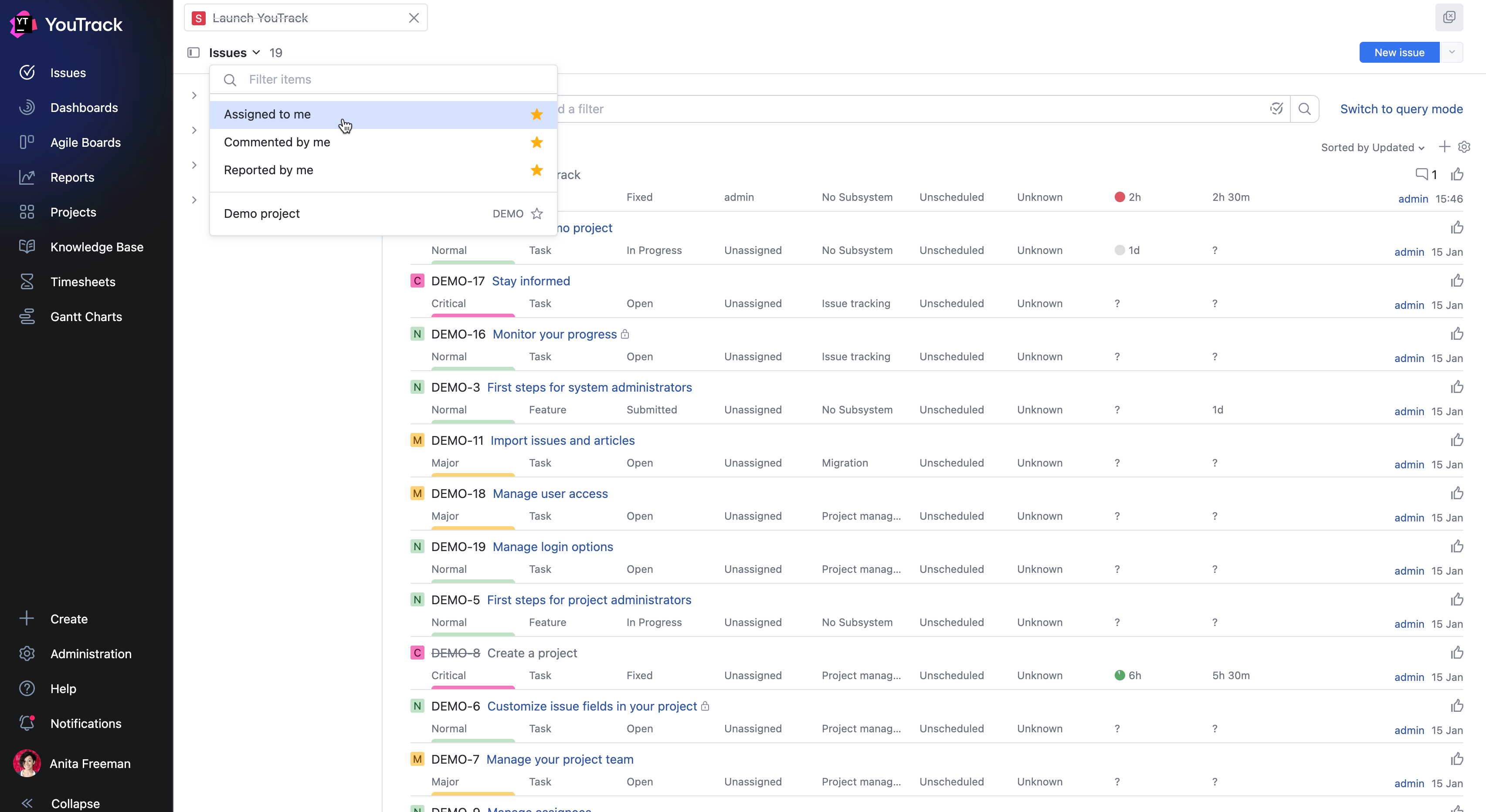Open the Stay informed issue
The width and height of the screenshot is (1486, 812).
(531, 281)
